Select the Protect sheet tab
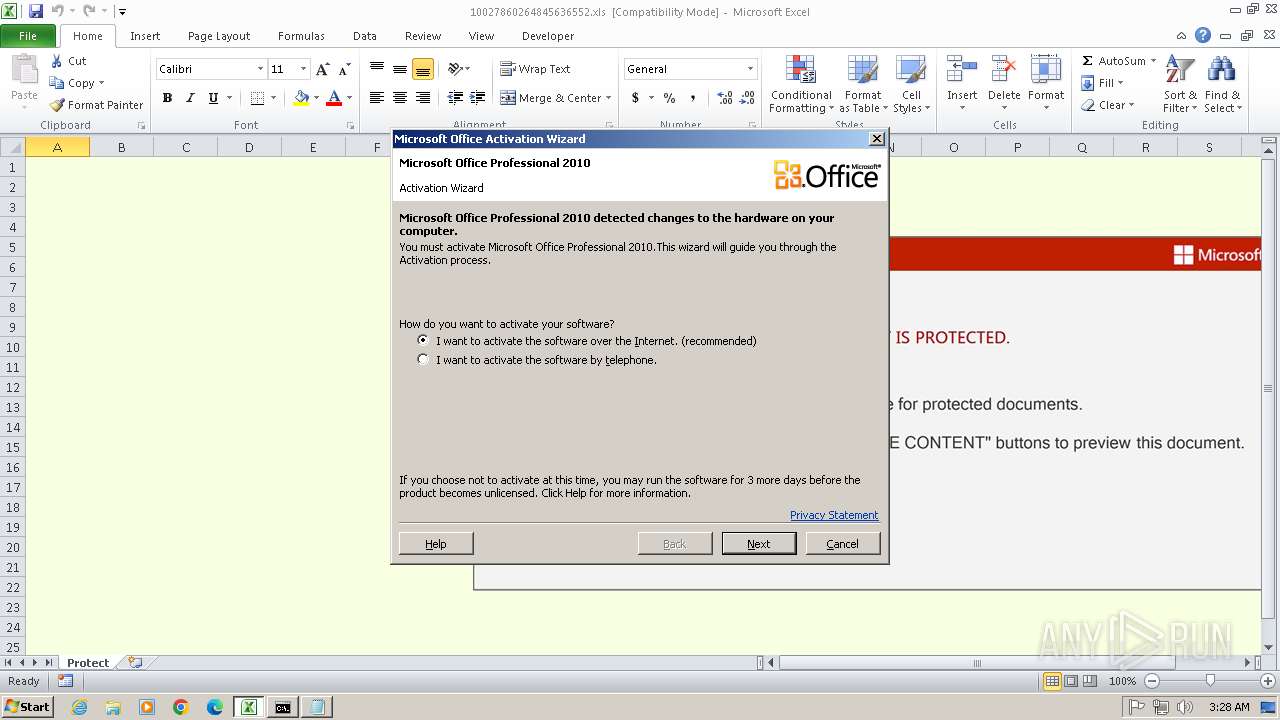The width and height of the screenshot is (1280, 720). click(x=88, y=663)
